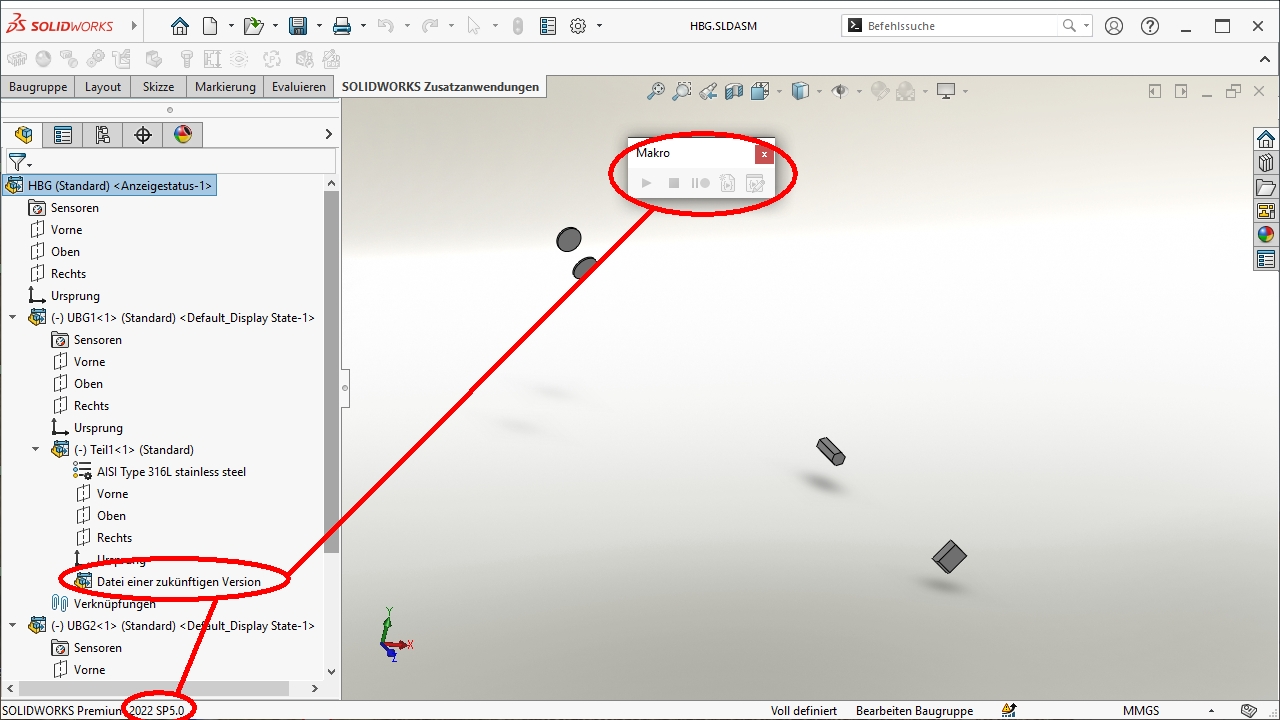The width and height of the screenshot is (1280, 720).
Task: Collapse the UBG1<1> tree node
Action: point(13,317)
